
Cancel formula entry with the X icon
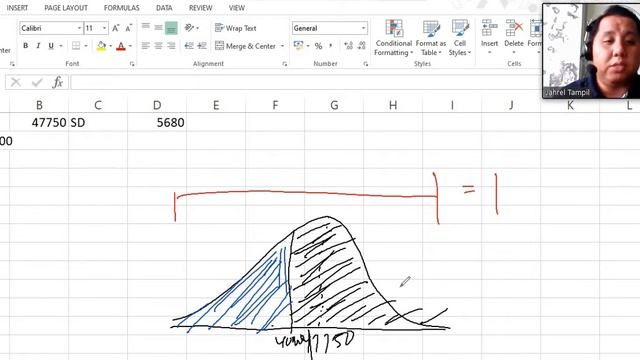16,82
